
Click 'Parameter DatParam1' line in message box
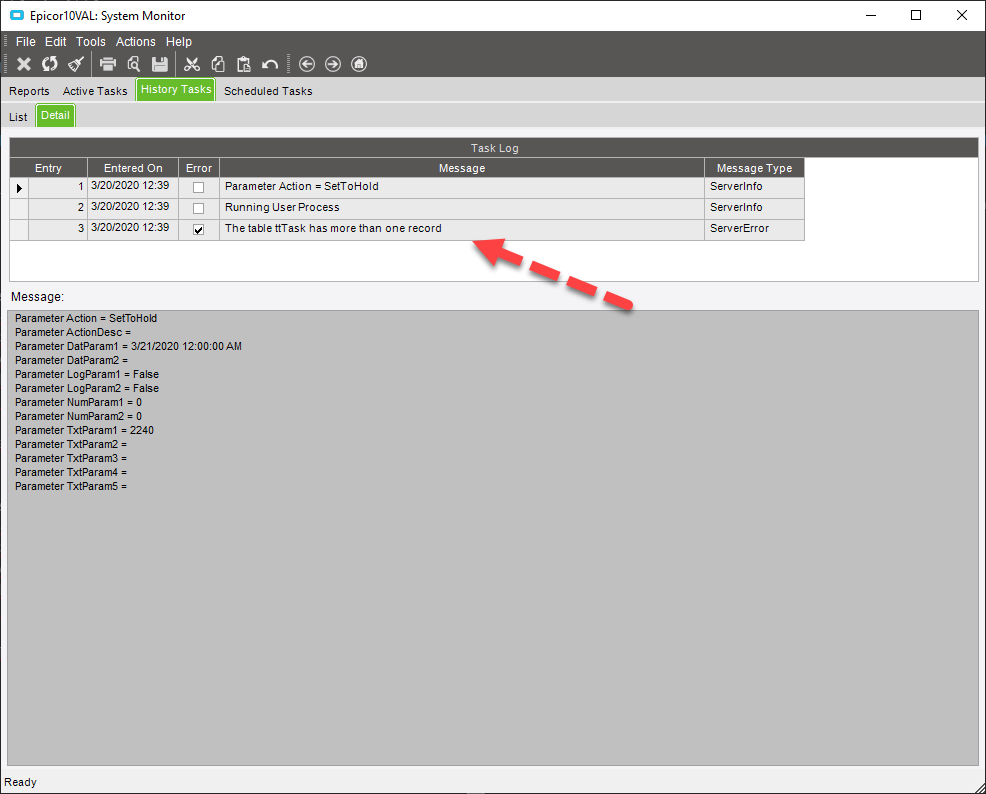(128, 346)
